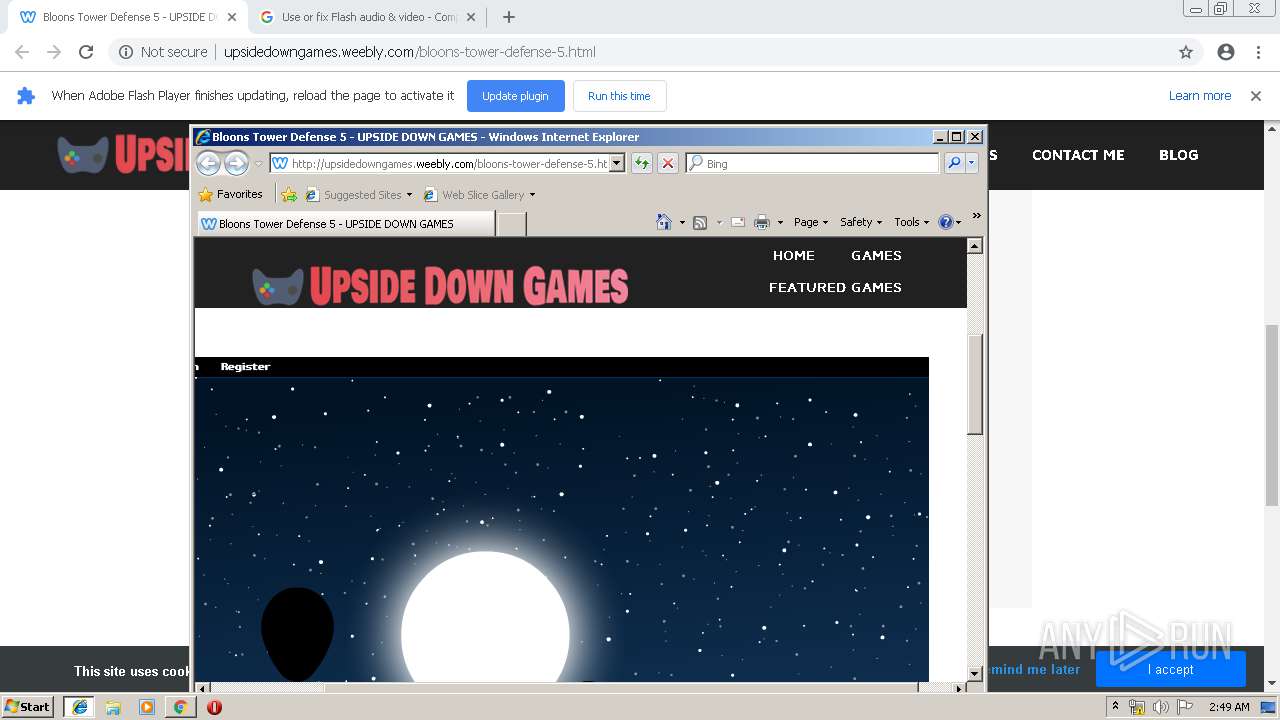Open the IE Page menu
The image size is (1280, 720).
[811, 222]
